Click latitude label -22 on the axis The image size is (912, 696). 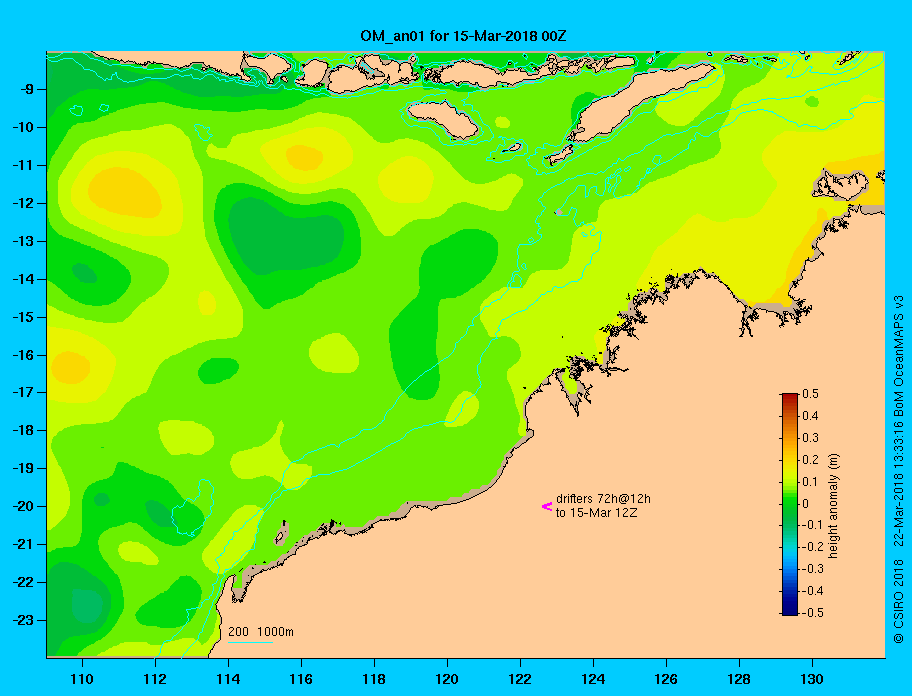[x=23, y=582]
